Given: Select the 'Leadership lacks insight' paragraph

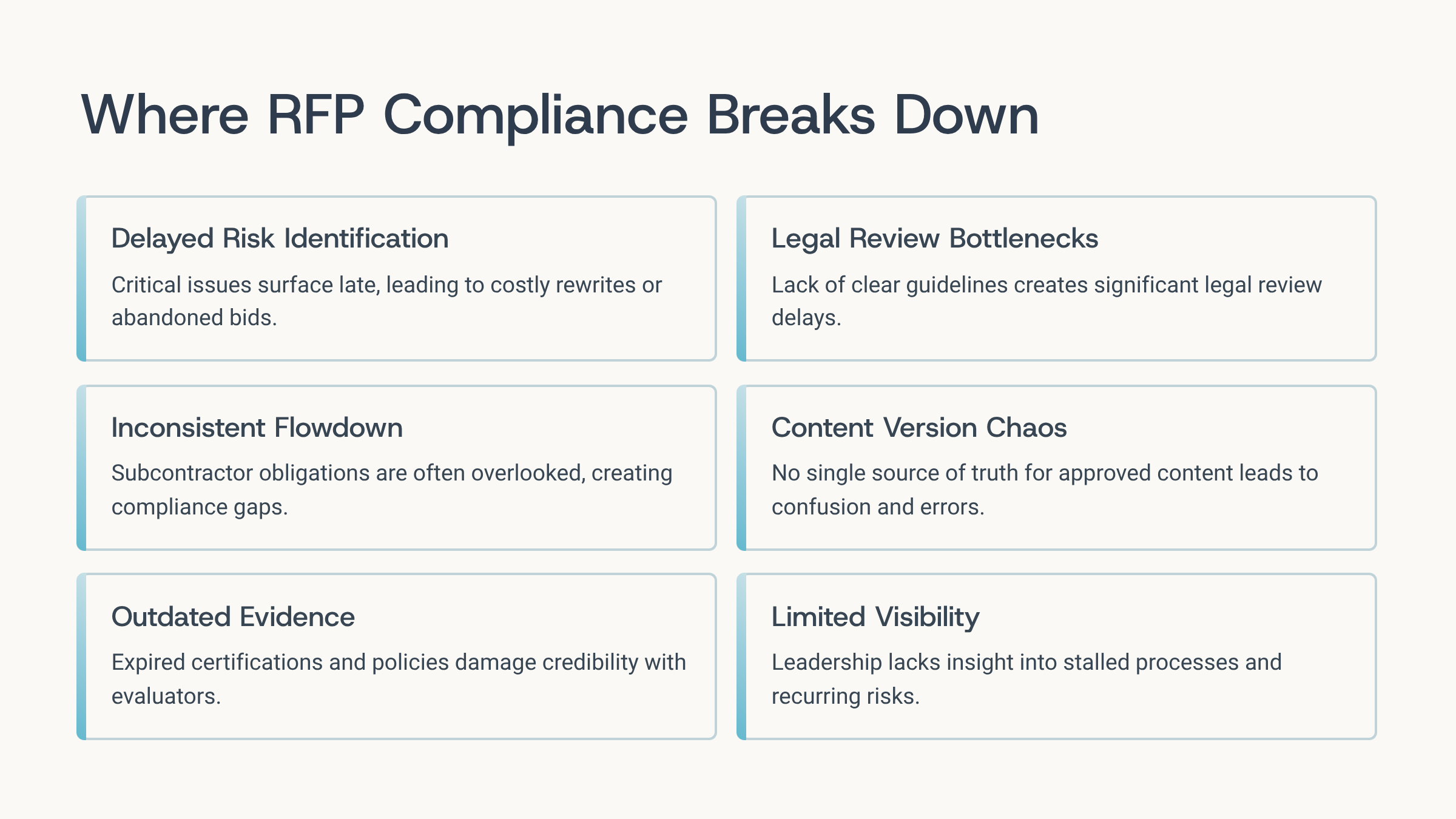Looking at the screenshot, I should tap(1026, 679).
